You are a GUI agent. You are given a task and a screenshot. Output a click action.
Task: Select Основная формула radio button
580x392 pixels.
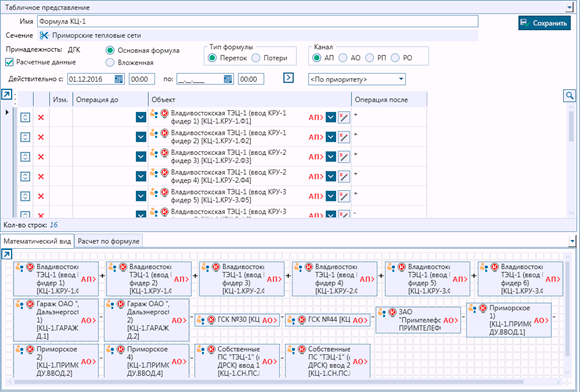[x=110, y=50]
